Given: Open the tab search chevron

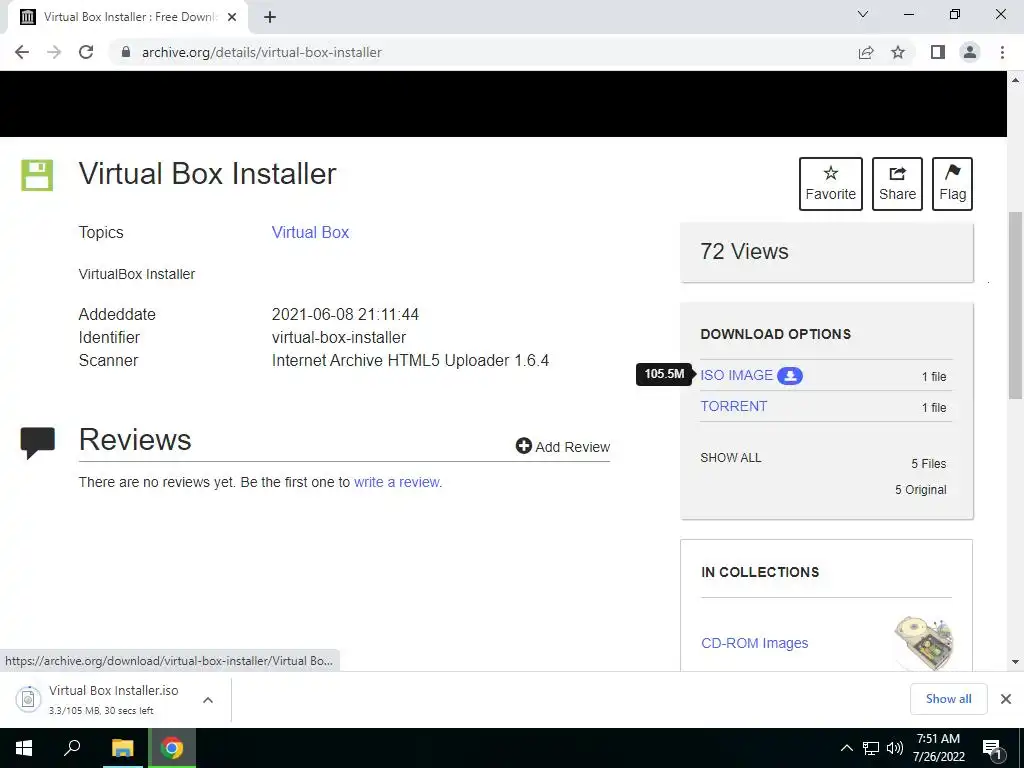Looking at the screenshot, I should 863,14.
